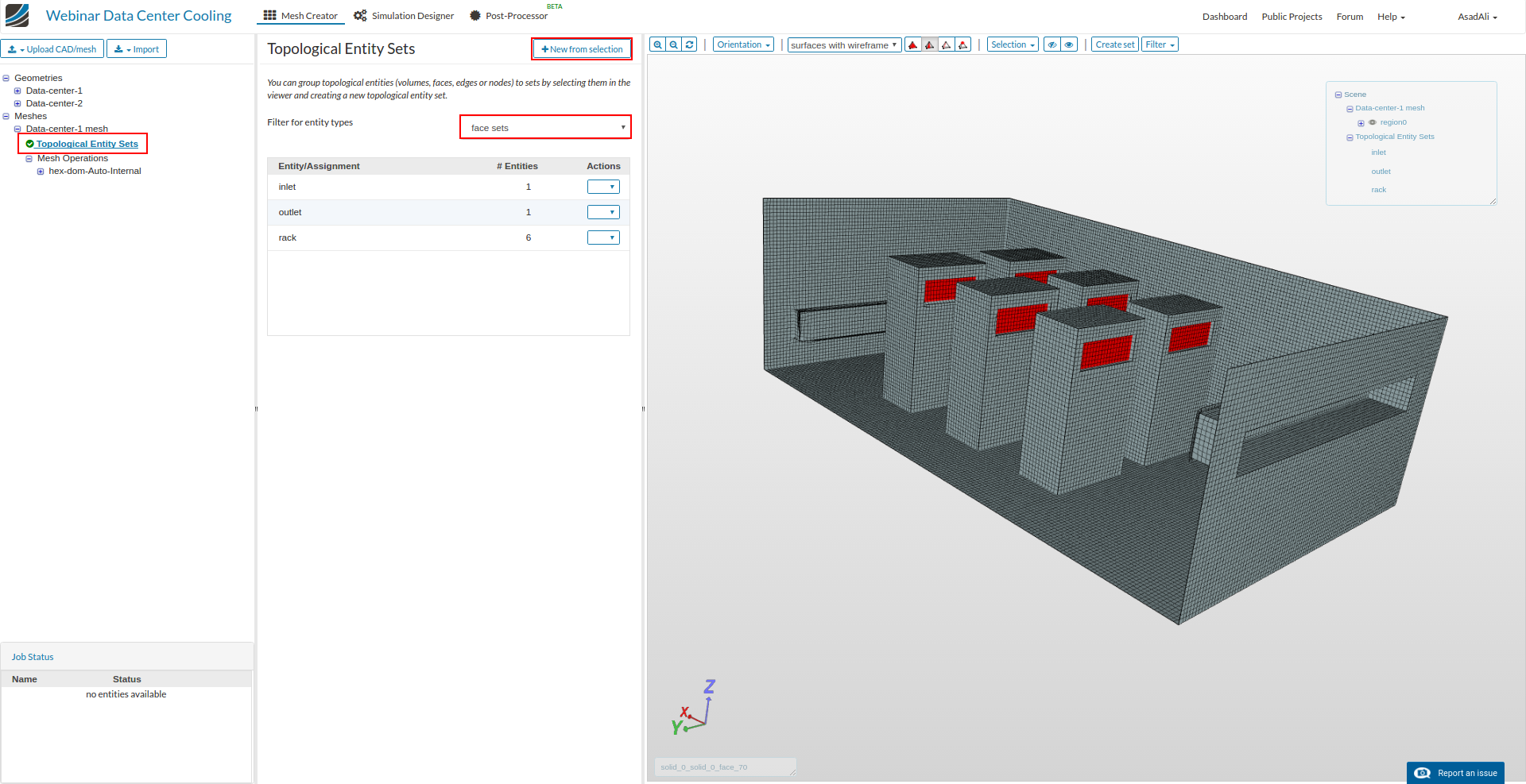Select the outlined triangle selection mode icon
Image resolution: width=1526 pixels, height=784 pixels.
[946, 45]
